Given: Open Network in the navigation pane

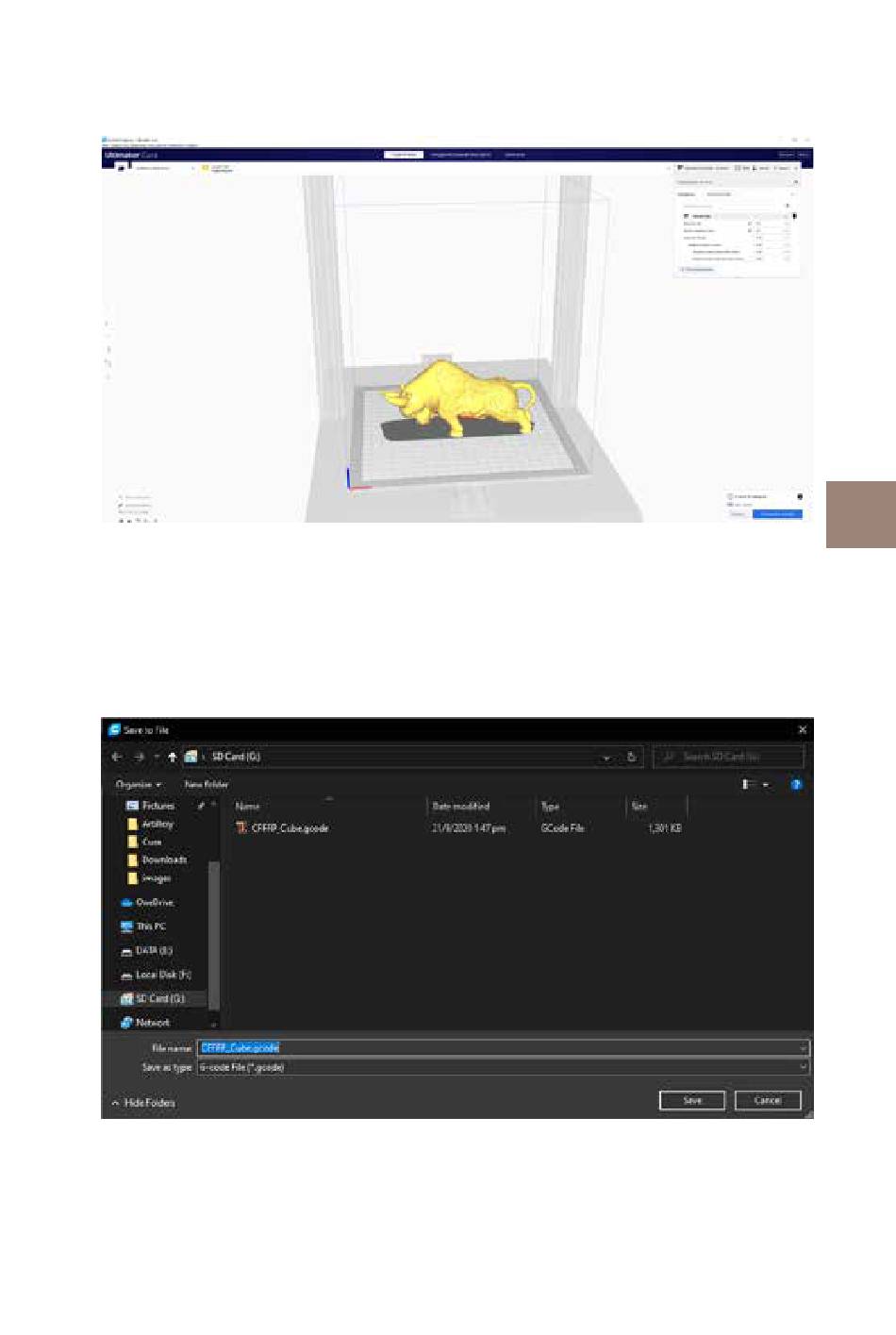Looking at the screenshot, I should tap(152, 1023).
